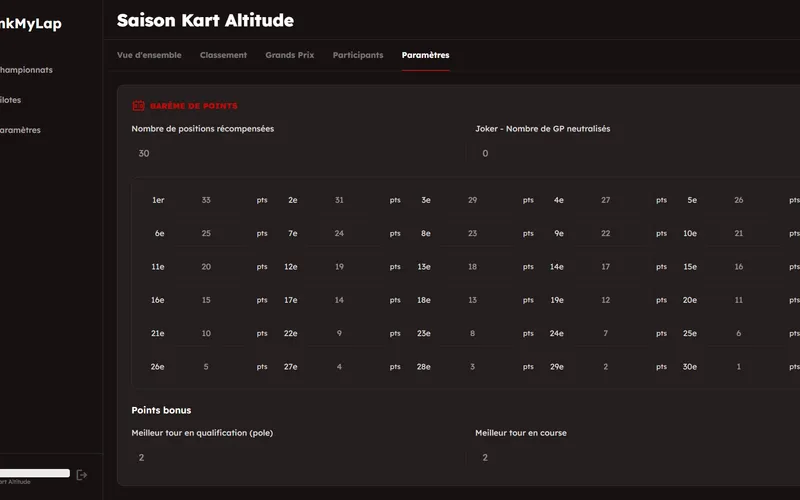Click the Barème de points section icon
Viewport: 800px width, 500px height.
[x=139, y=106]
